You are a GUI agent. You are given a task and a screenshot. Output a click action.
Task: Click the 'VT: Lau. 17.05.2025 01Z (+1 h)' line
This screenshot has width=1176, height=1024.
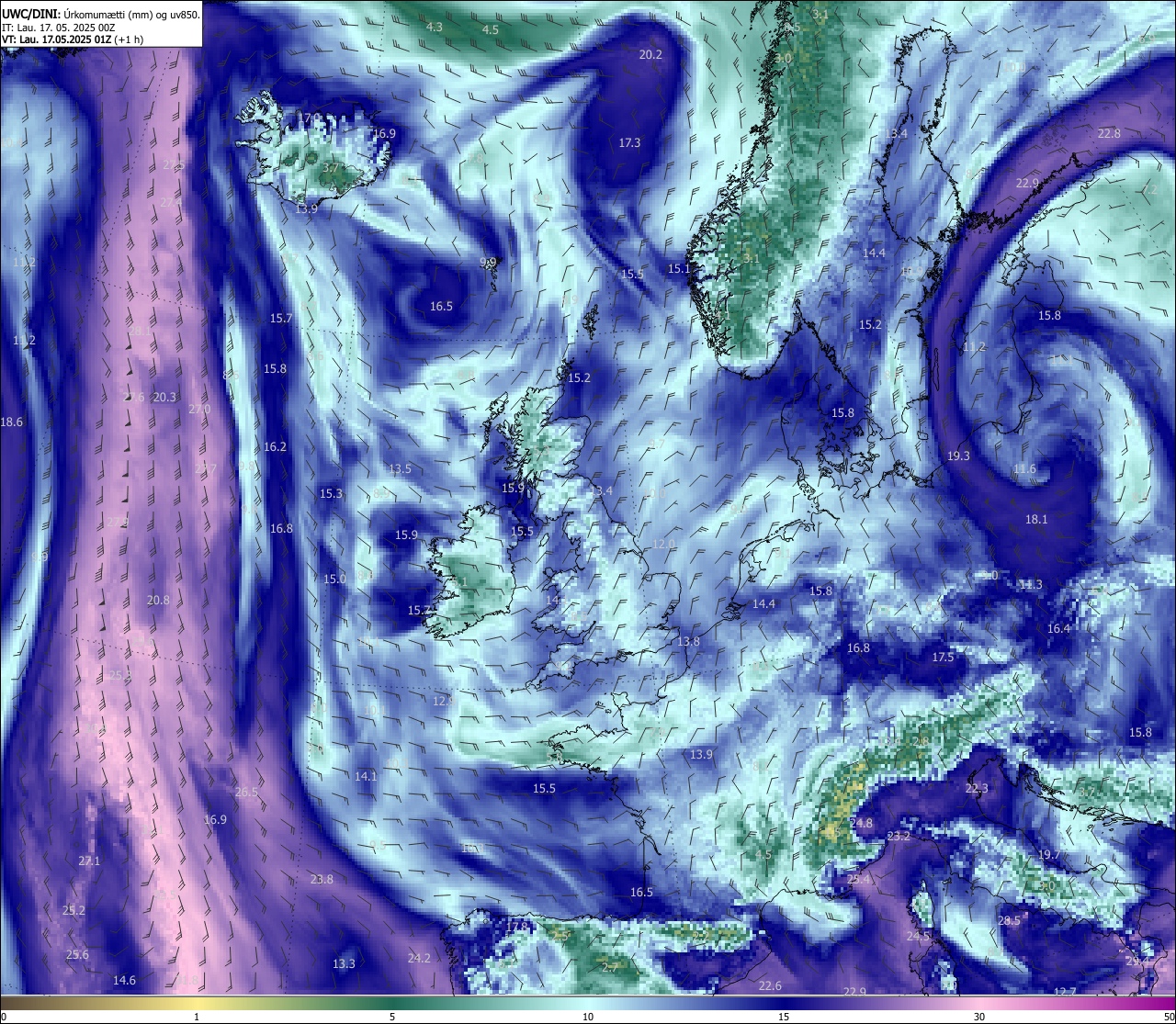pos(73,39)
